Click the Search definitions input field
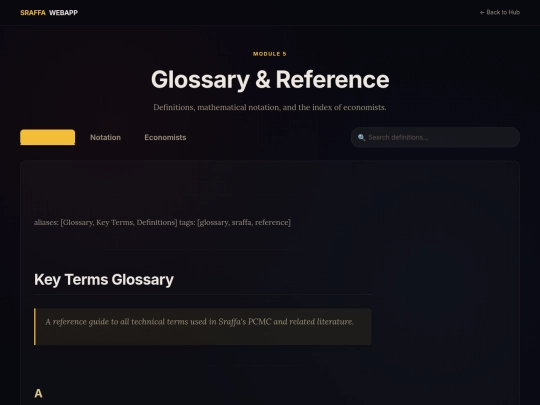540x405 pixels. 435,137
